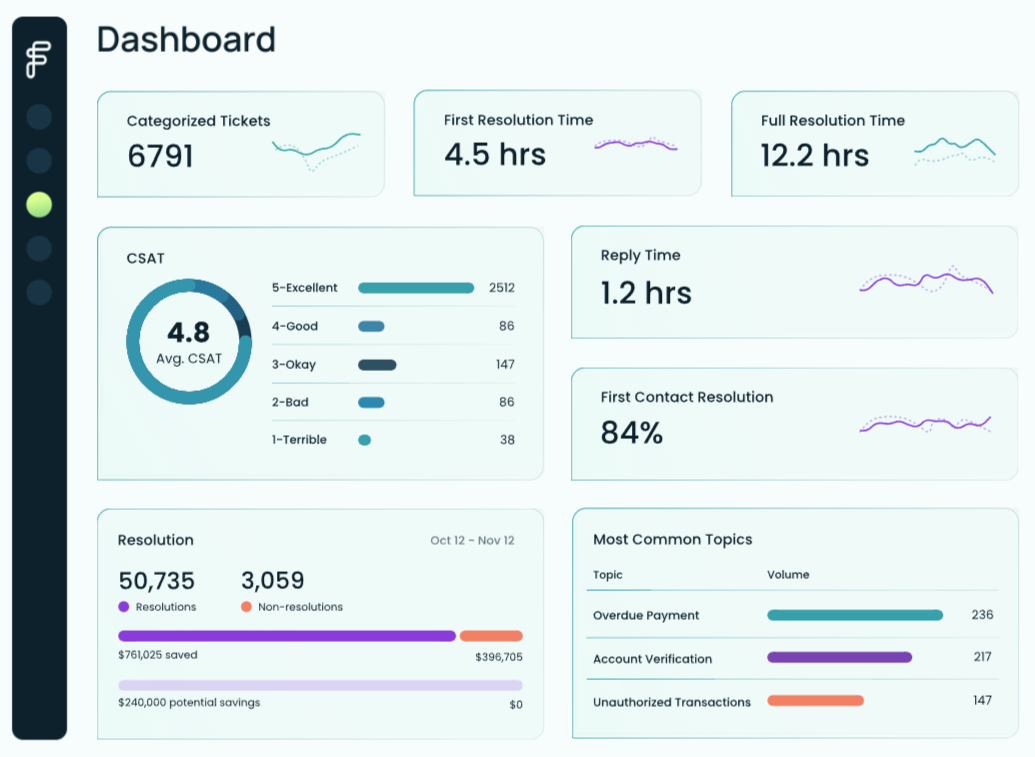Click the purple resolutions progress bar
This screenshot has width=1035, height=757.
[x=287, y=636]
